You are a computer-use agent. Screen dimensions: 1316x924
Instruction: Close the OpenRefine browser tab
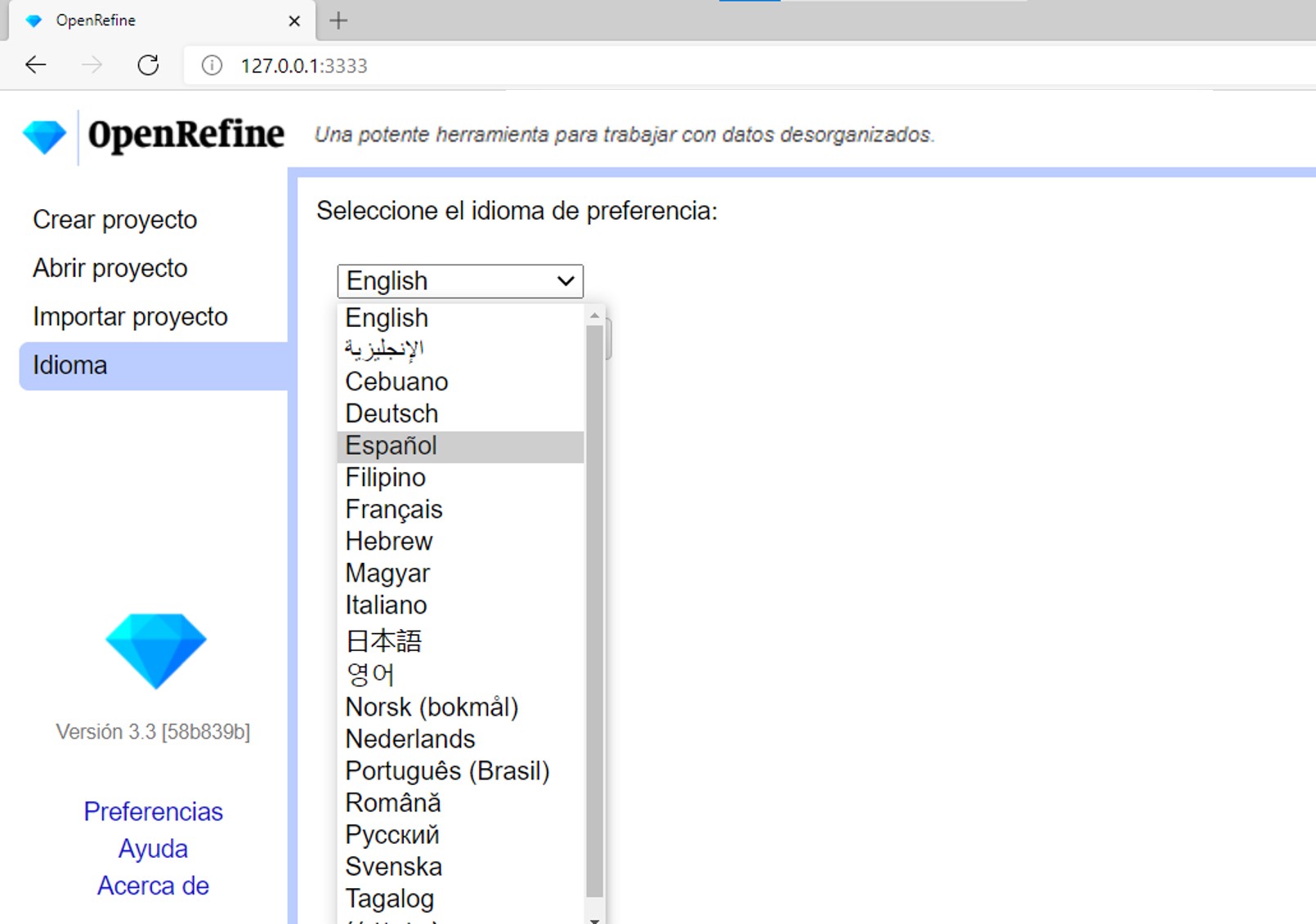pyautogui.click(x=294, y=21)
